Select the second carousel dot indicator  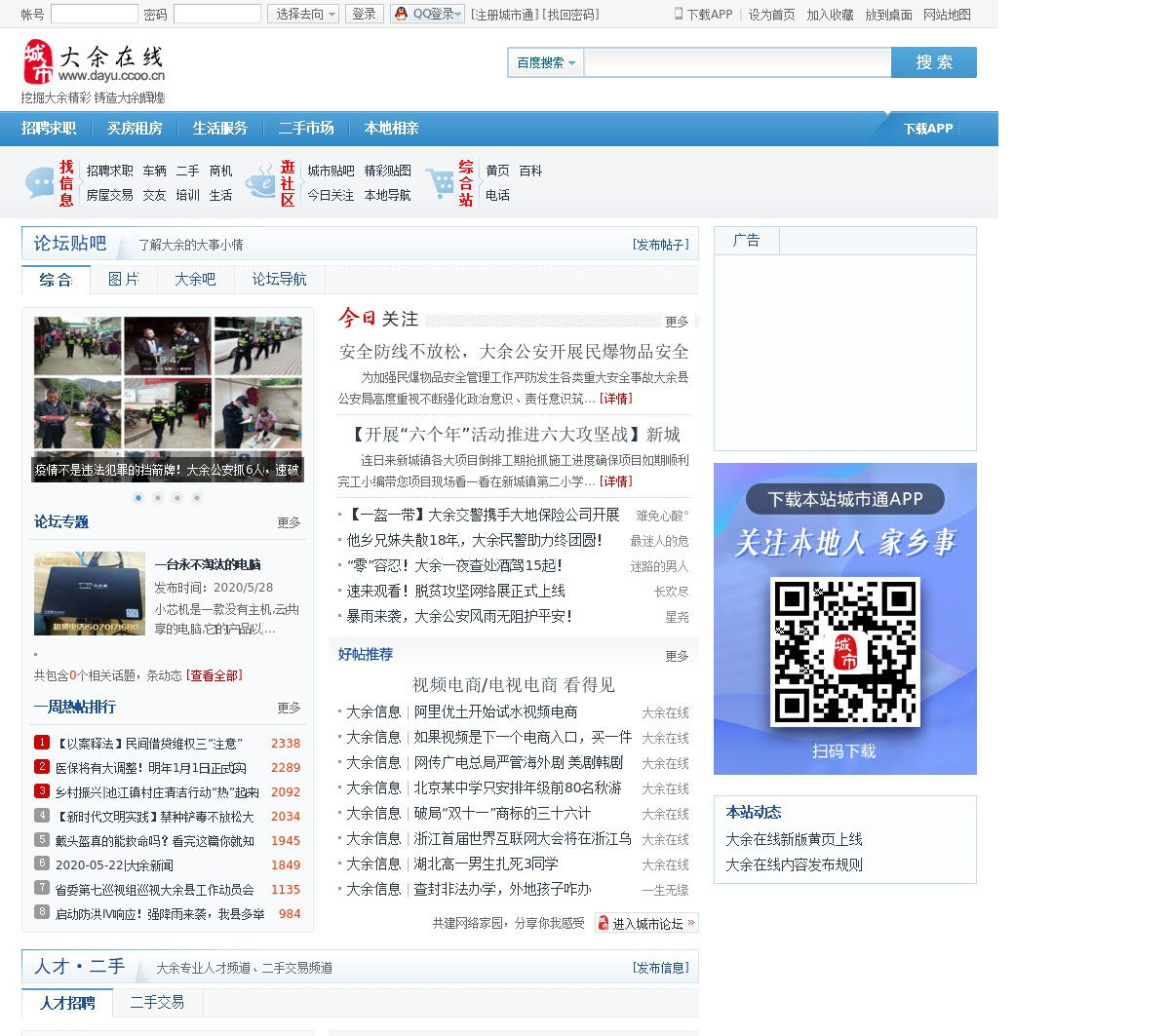158,498
